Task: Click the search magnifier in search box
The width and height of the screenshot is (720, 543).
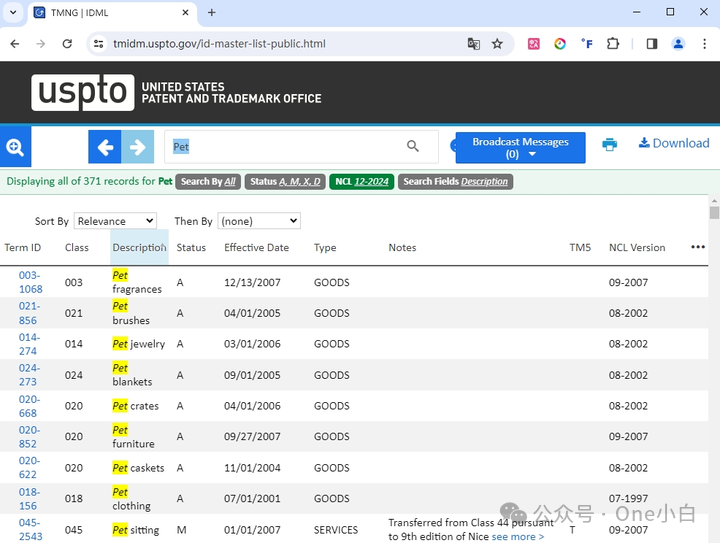Action: tap(412, 146)
